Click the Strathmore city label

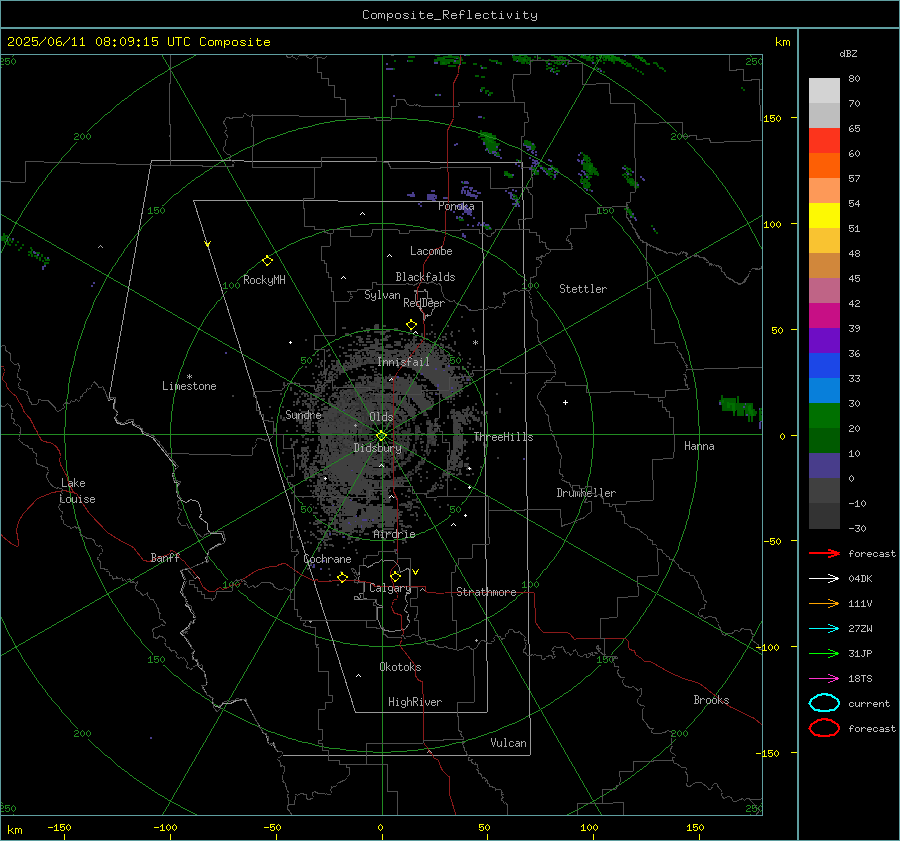tap(486, 592)
